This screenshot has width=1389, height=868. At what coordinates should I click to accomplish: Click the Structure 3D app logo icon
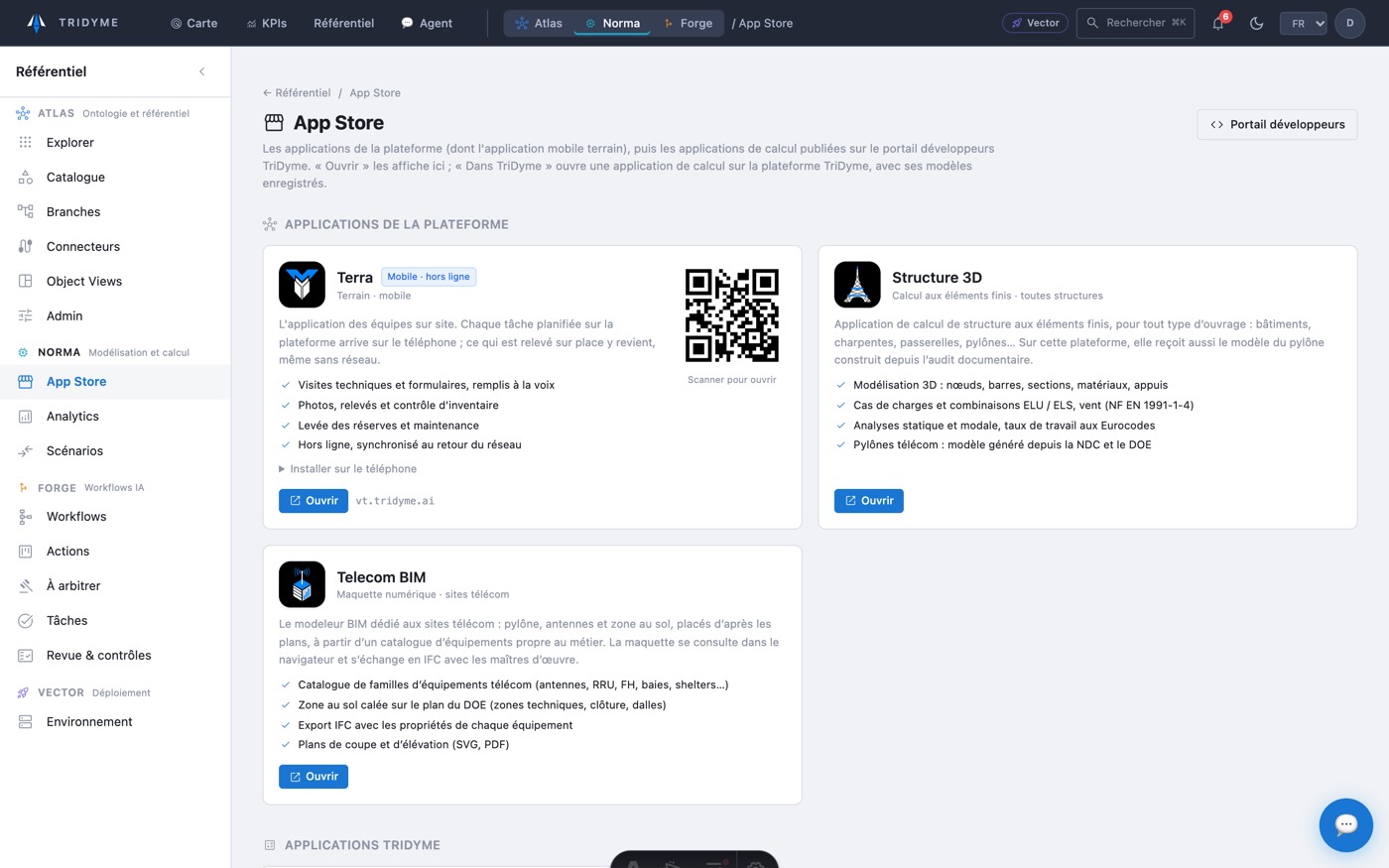(857, 285)
